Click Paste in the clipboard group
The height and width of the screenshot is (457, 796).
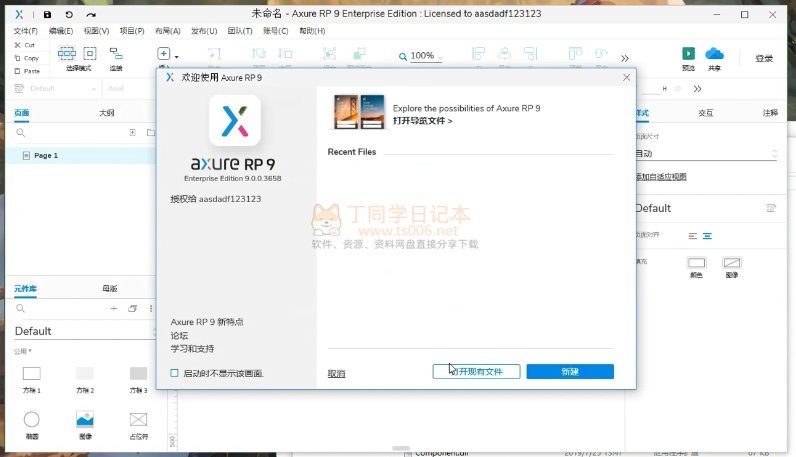click(27, 71)
